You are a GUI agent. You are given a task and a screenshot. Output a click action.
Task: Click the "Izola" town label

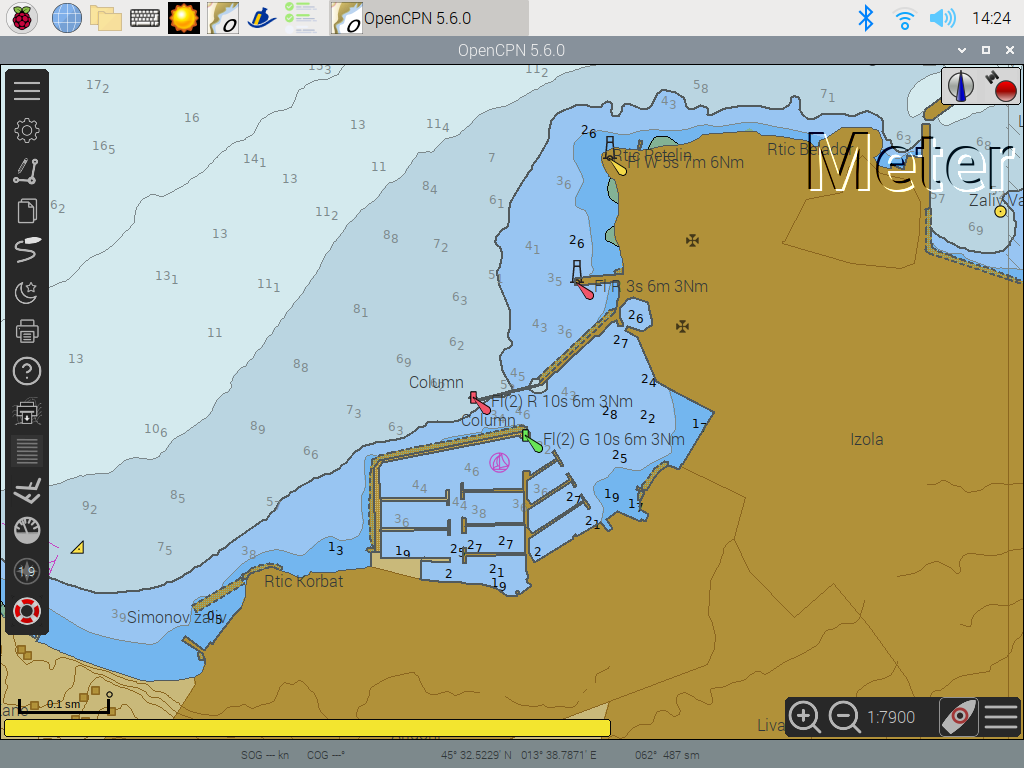tap(867, 440)
